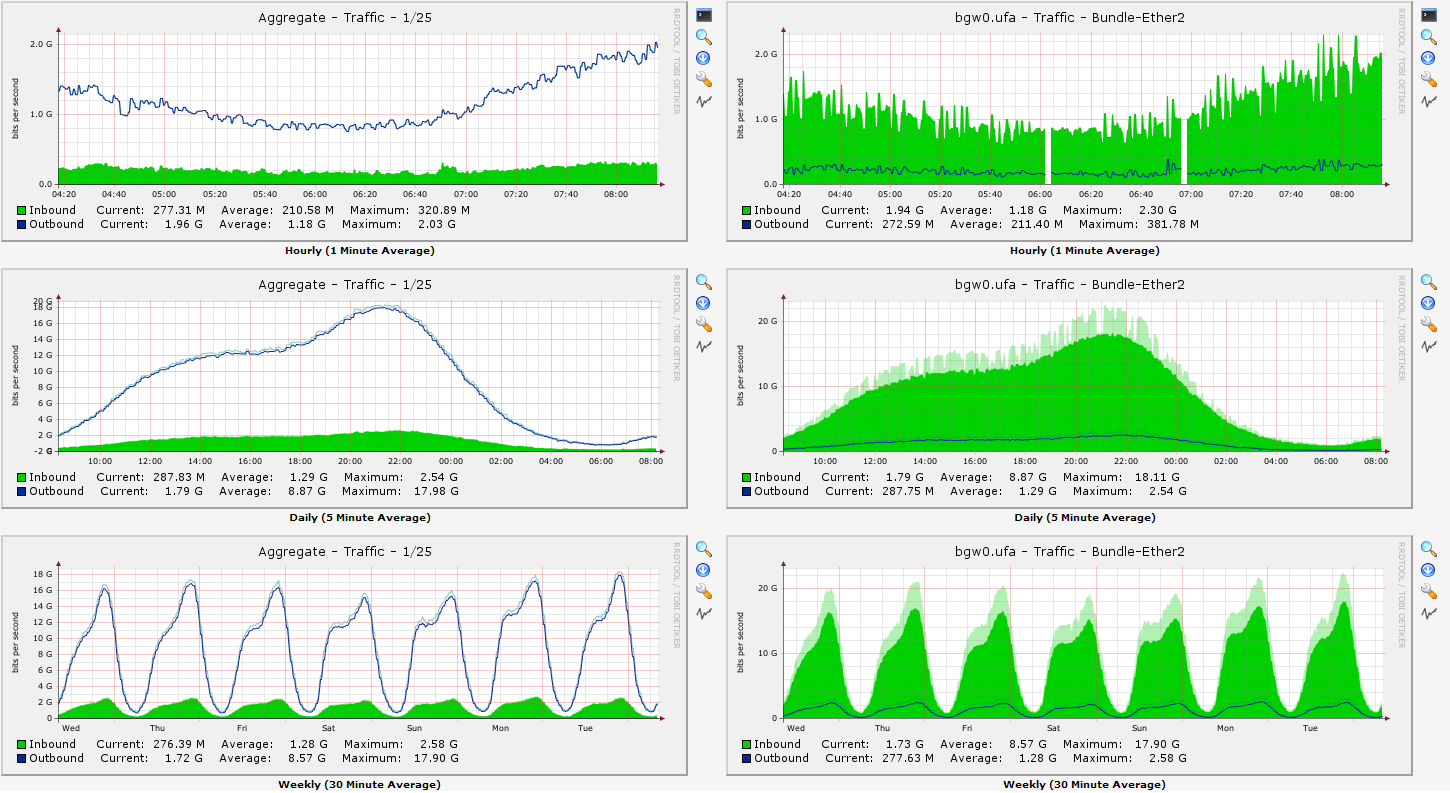Click the current value 287.83 M
The width and height of the screenshot is (1450, 793).
(x=177, y=478)
